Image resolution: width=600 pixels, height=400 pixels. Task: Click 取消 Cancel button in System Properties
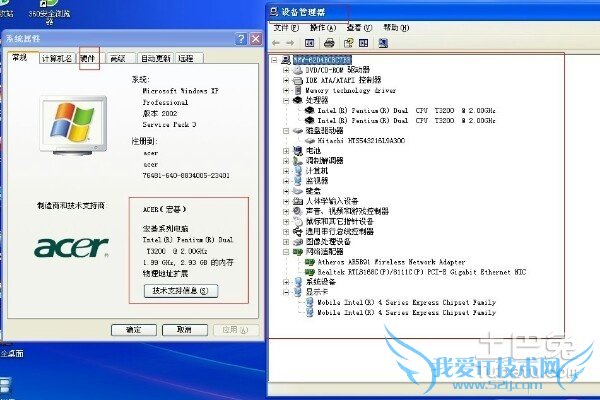point(184,330)
